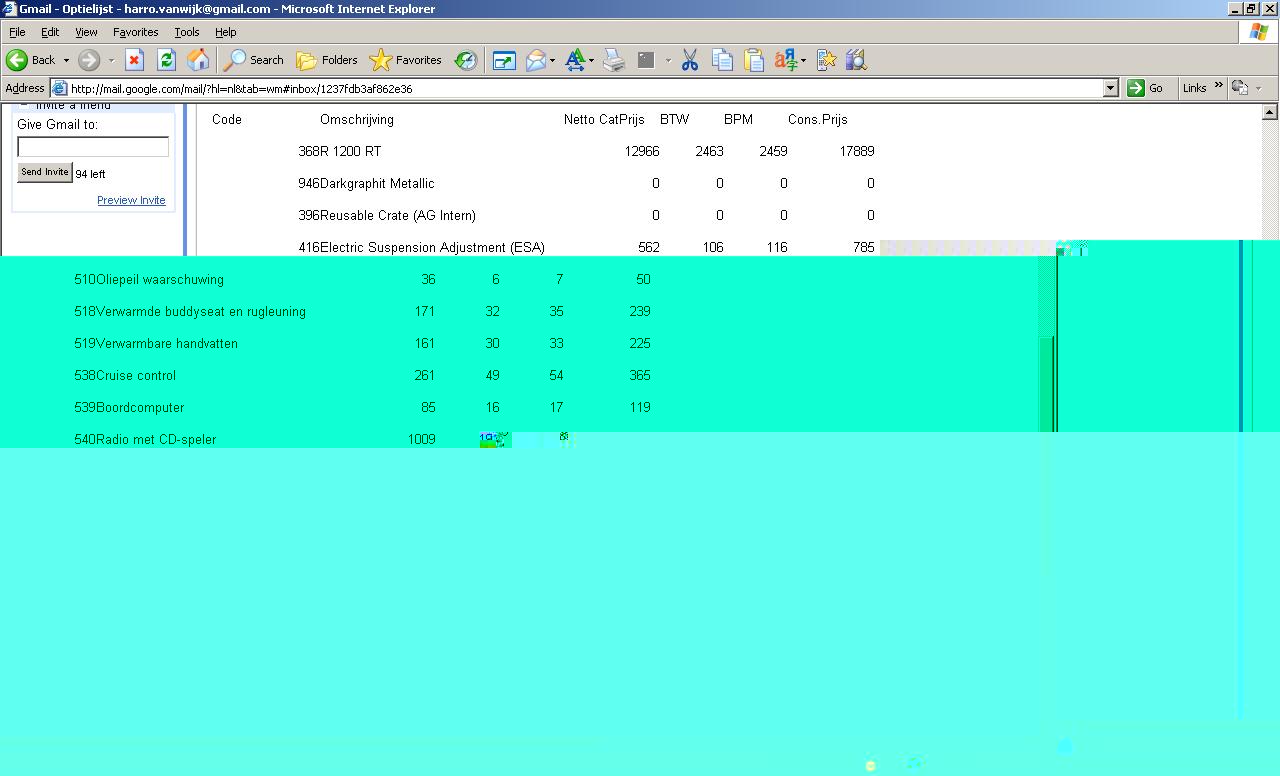
Task: Refresh the page with the Refresh icon
Action: tap(166, 60)
